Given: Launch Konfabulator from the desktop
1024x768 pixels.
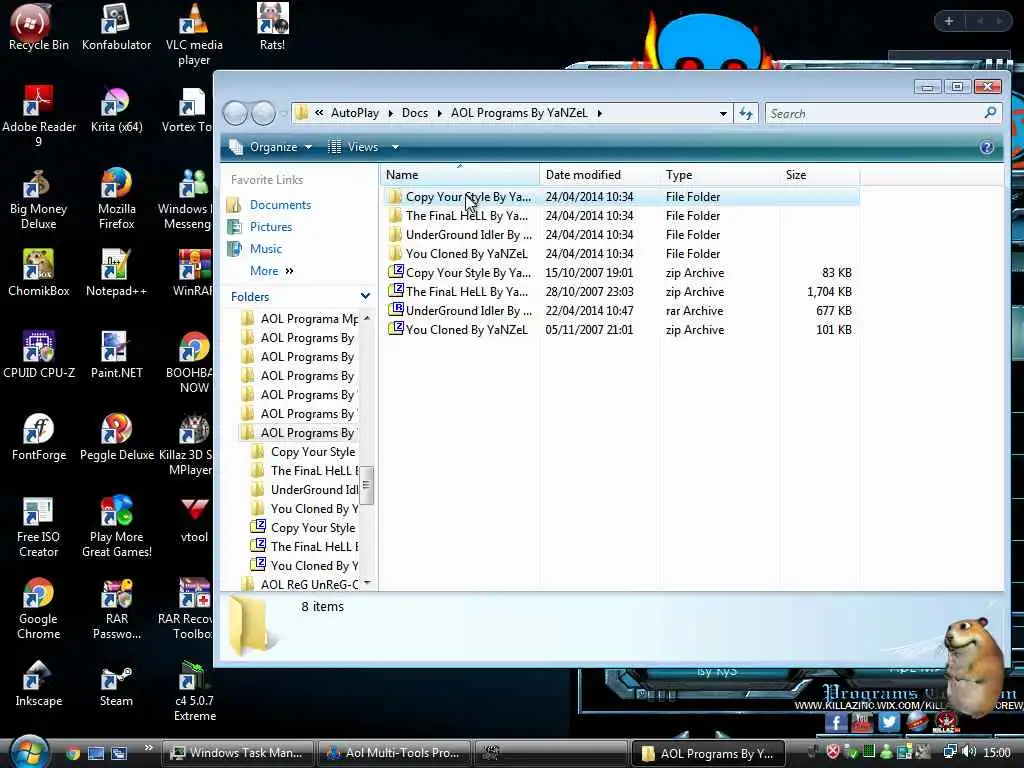Looking at the screenshot, I should (x=116, y=27).
